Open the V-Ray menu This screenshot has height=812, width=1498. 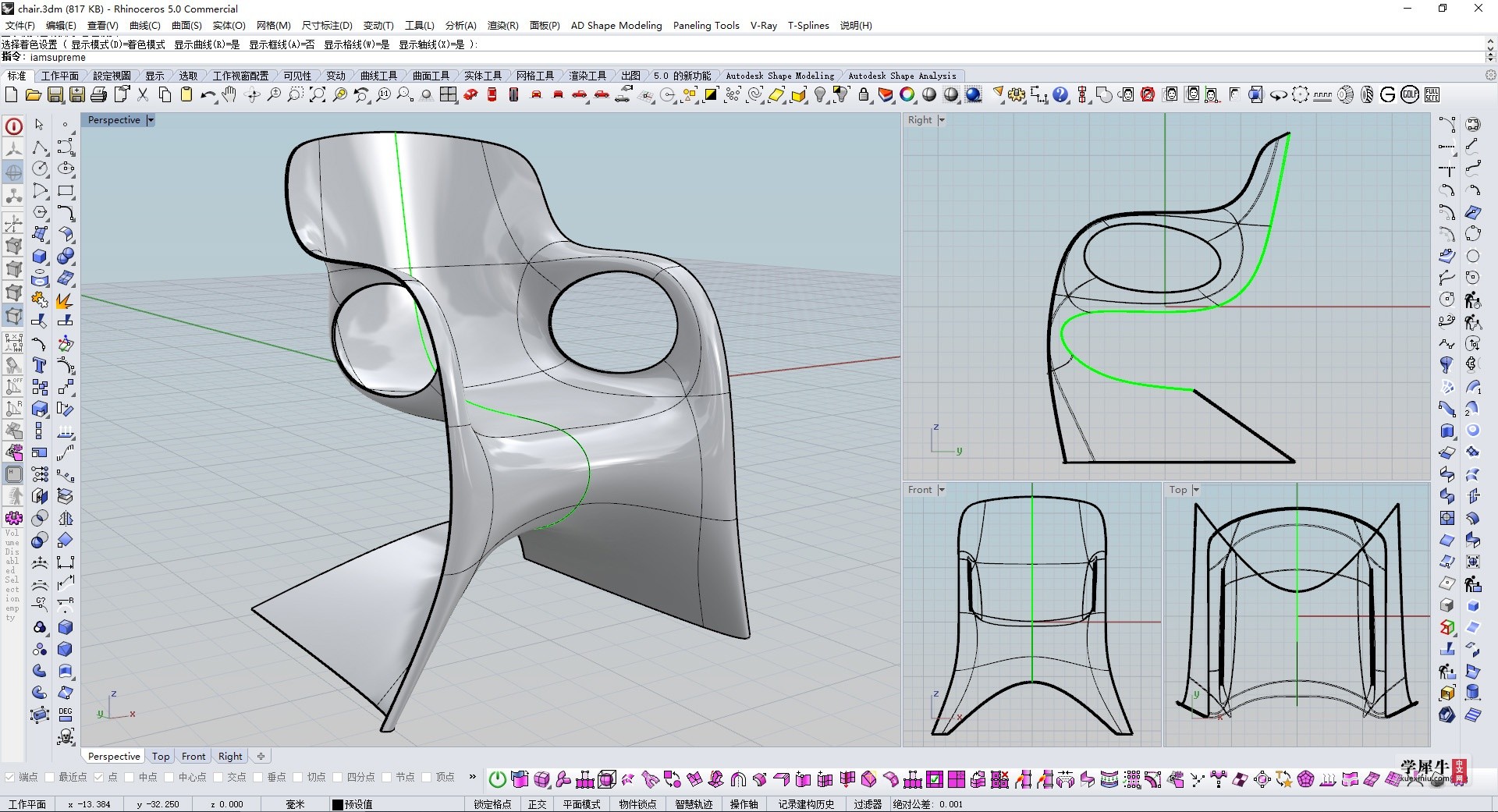[x=764, y=25]
